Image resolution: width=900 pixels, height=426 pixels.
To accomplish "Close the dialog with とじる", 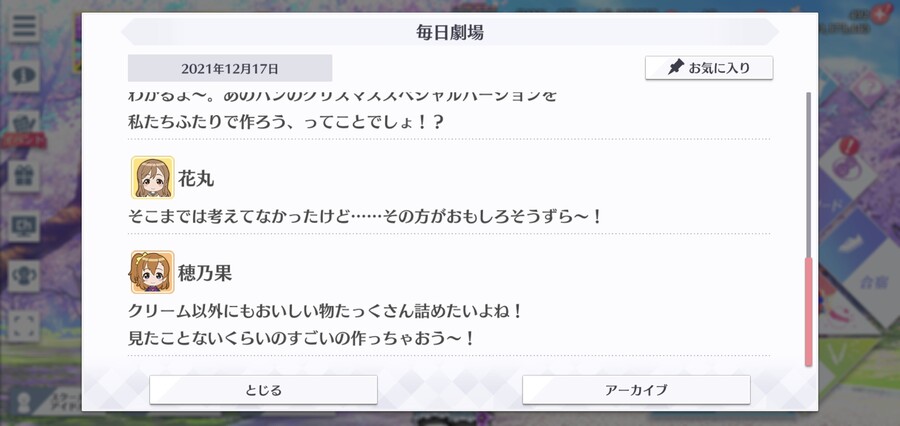I will (x=263, y=390).
